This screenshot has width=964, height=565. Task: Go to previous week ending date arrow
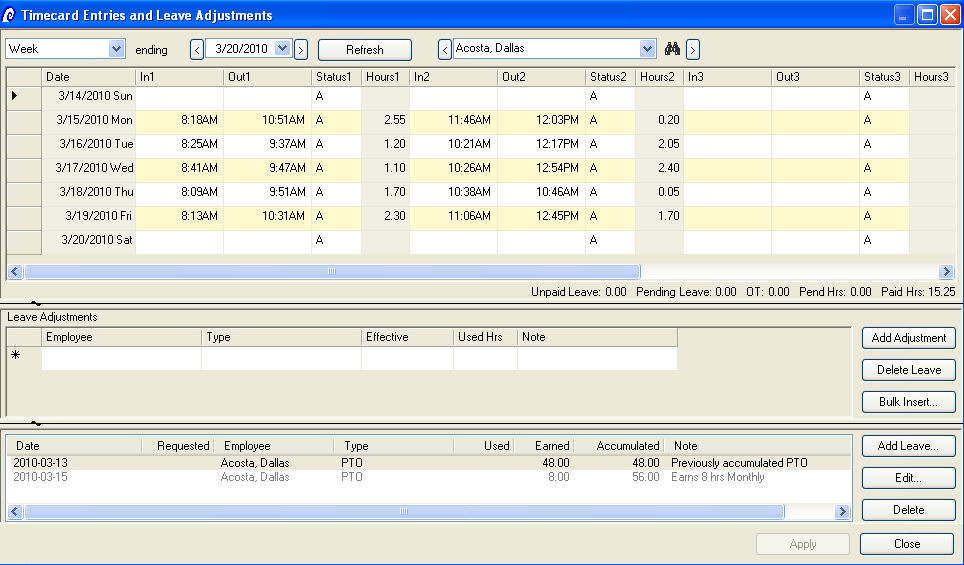pyautogui.click(x=197, y=49)
